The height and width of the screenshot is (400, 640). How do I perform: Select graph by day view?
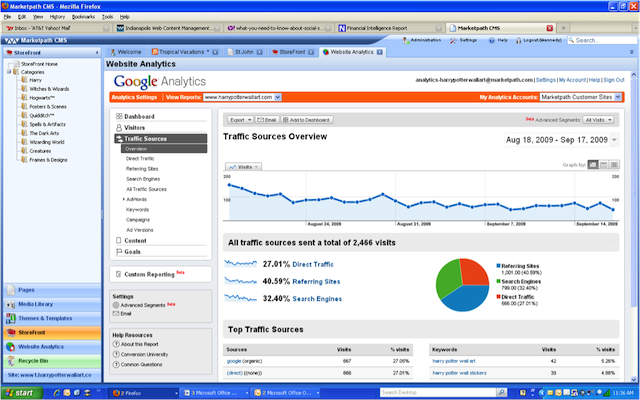(x=593, y=165)
